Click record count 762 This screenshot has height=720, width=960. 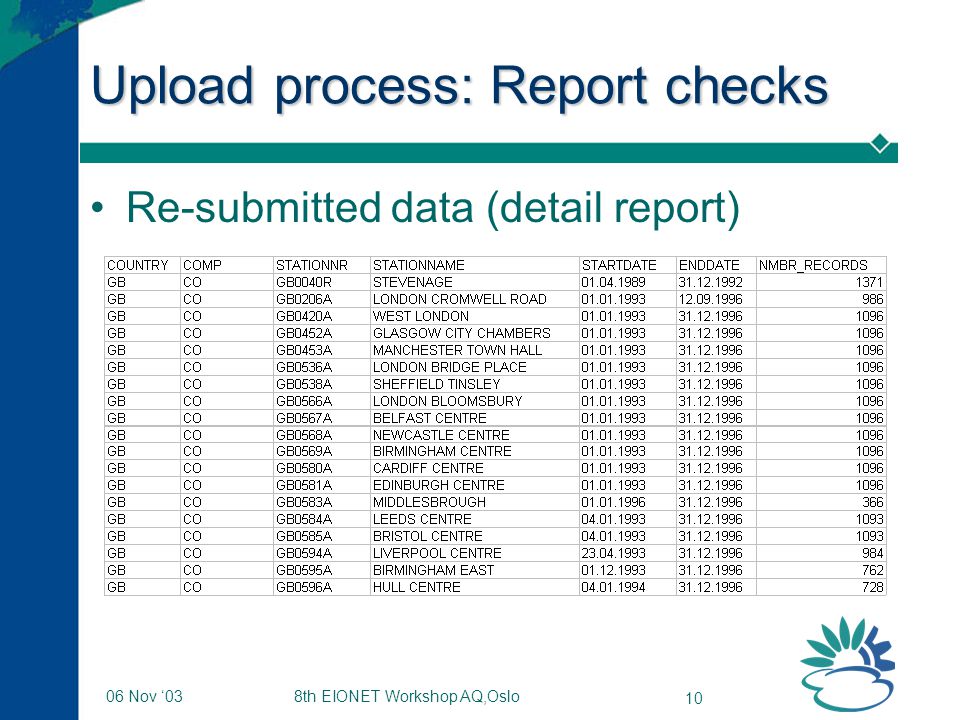tap(872, 571)
